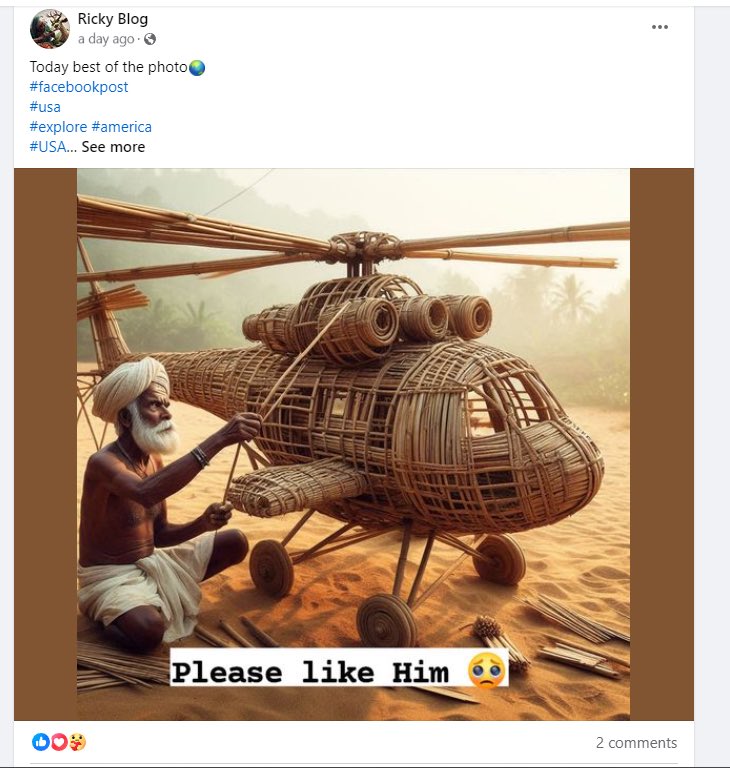Viewport: 730px width, 768px height.
Task: Click the Earth emoji in the post text
Action: 197,68
